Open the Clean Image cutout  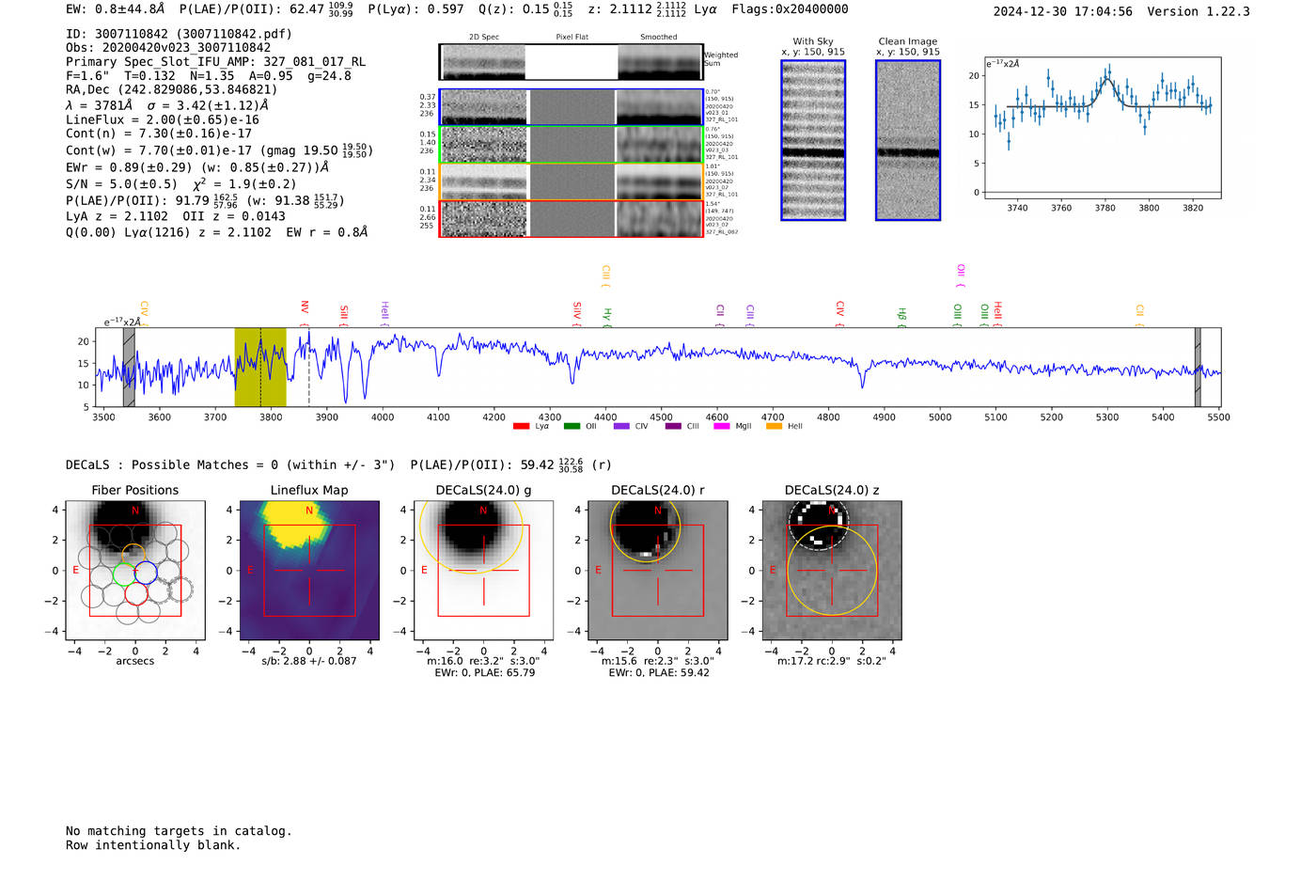908,140
